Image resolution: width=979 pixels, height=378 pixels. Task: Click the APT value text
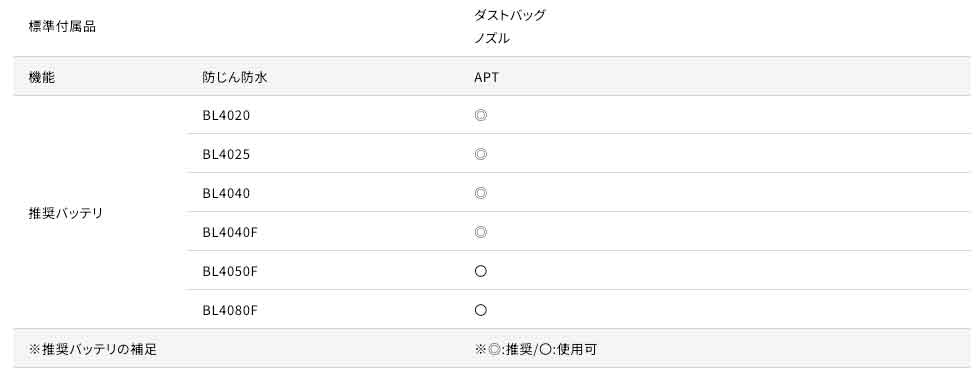pos(486,78)
